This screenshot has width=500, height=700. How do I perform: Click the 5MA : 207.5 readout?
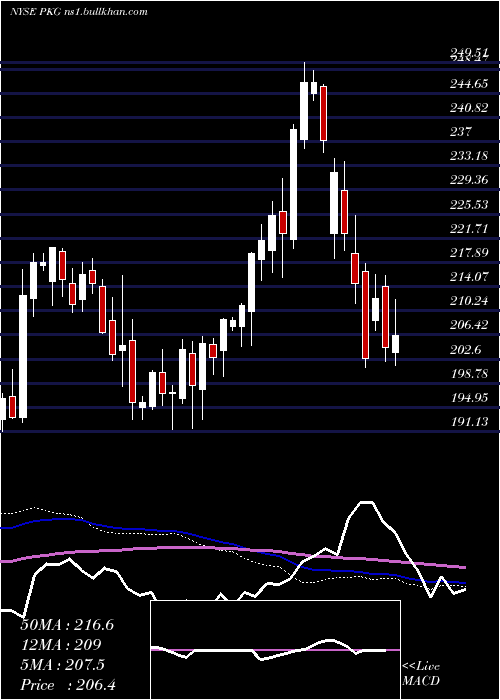[x=62, y=665]
